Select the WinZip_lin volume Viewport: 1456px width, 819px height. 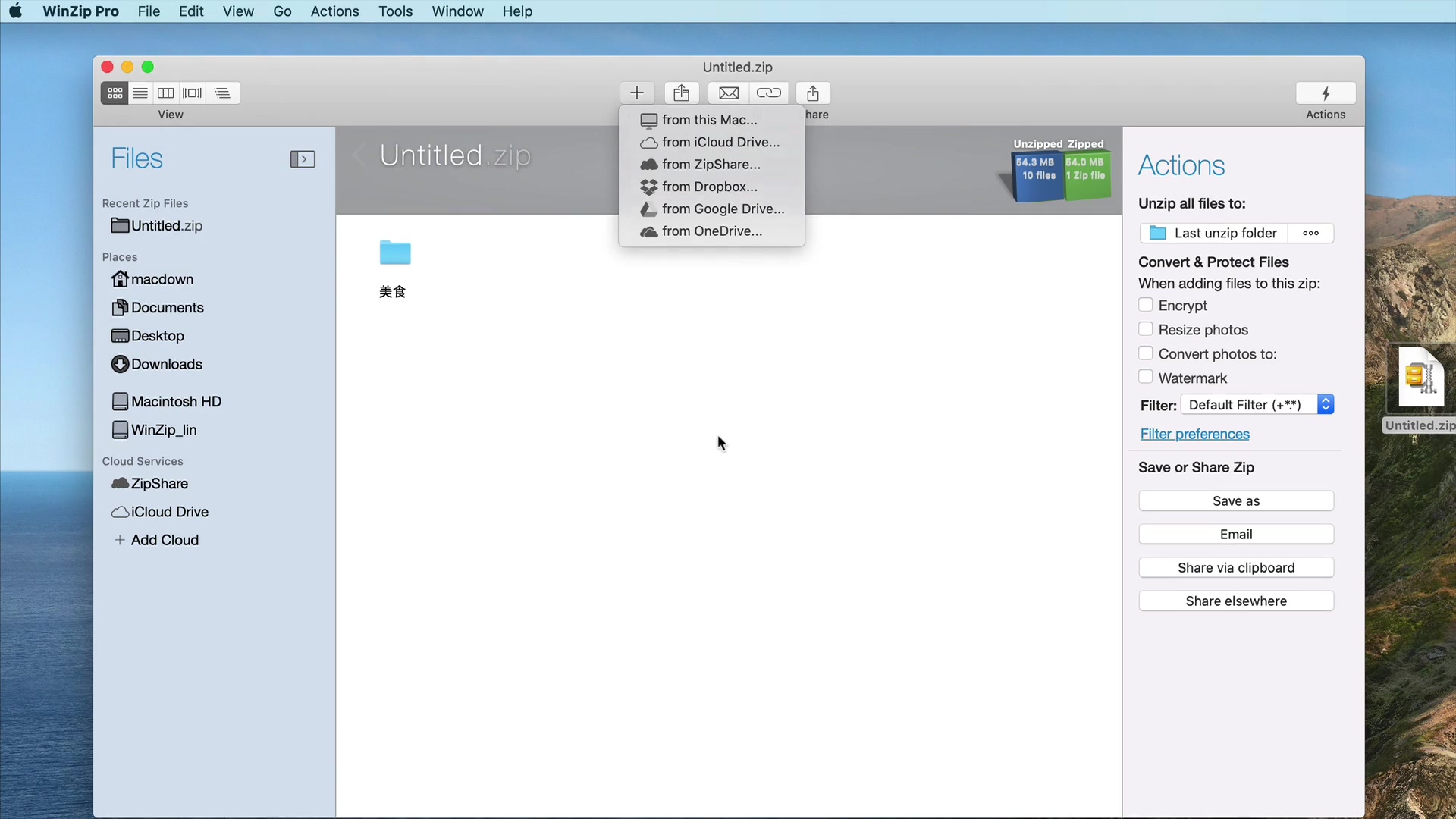click(154, 430)
